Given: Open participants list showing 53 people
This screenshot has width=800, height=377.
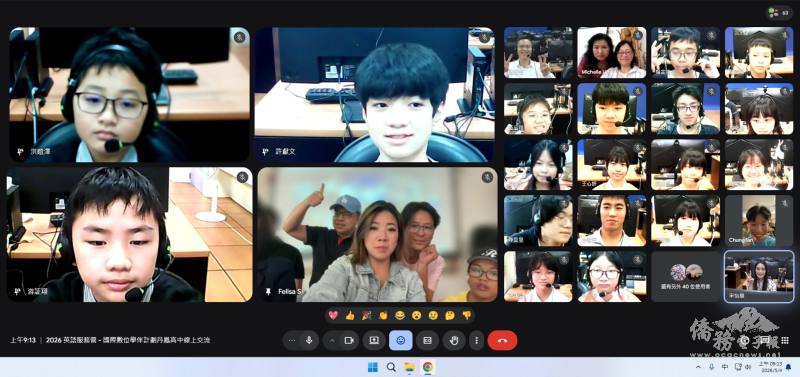Looking at the screenshot, I should [779, 12].
